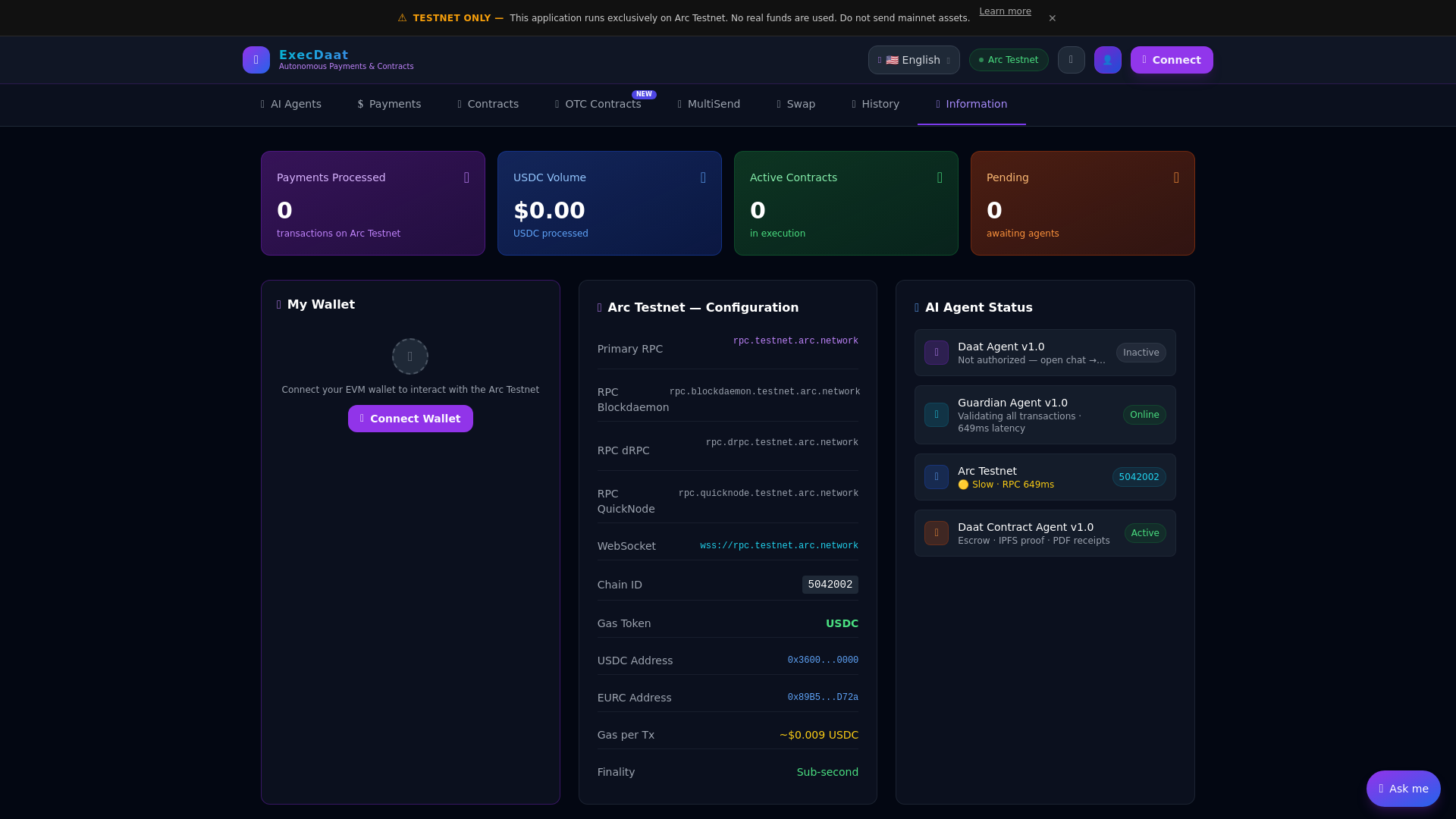
Task: Click the NEW badge on OTC Contracts
Action: (644, 95)
